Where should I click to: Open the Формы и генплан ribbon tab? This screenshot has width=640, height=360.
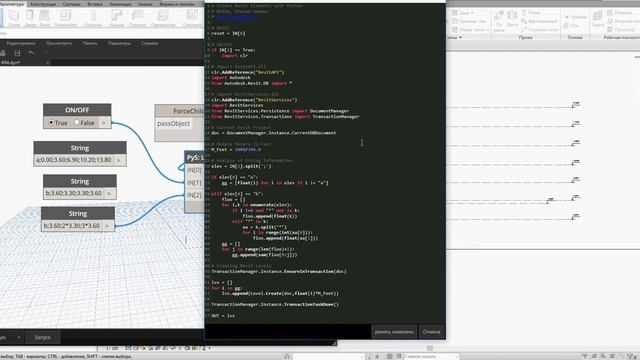click(x=177, y=4)
